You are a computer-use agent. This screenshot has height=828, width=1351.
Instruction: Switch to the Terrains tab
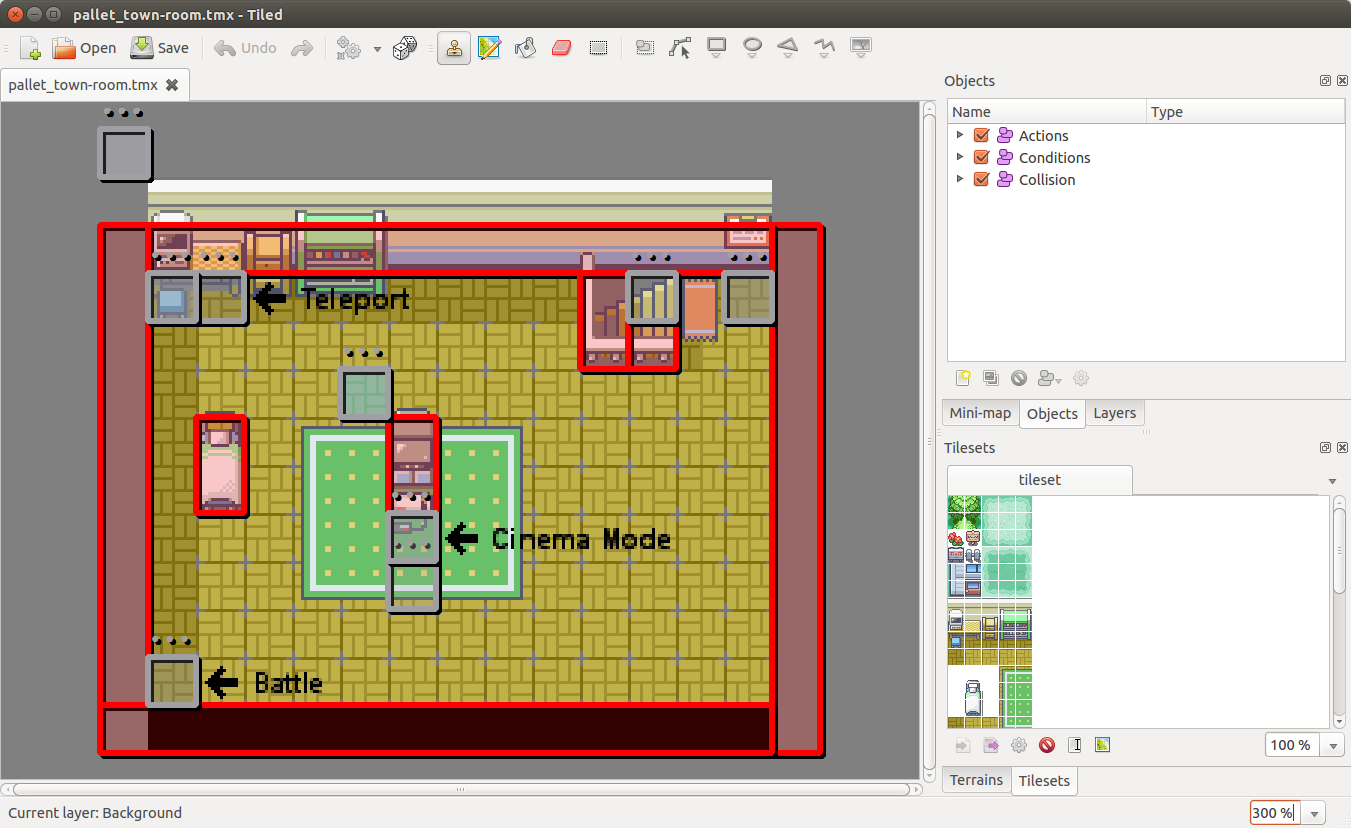[x=976, y=780]
